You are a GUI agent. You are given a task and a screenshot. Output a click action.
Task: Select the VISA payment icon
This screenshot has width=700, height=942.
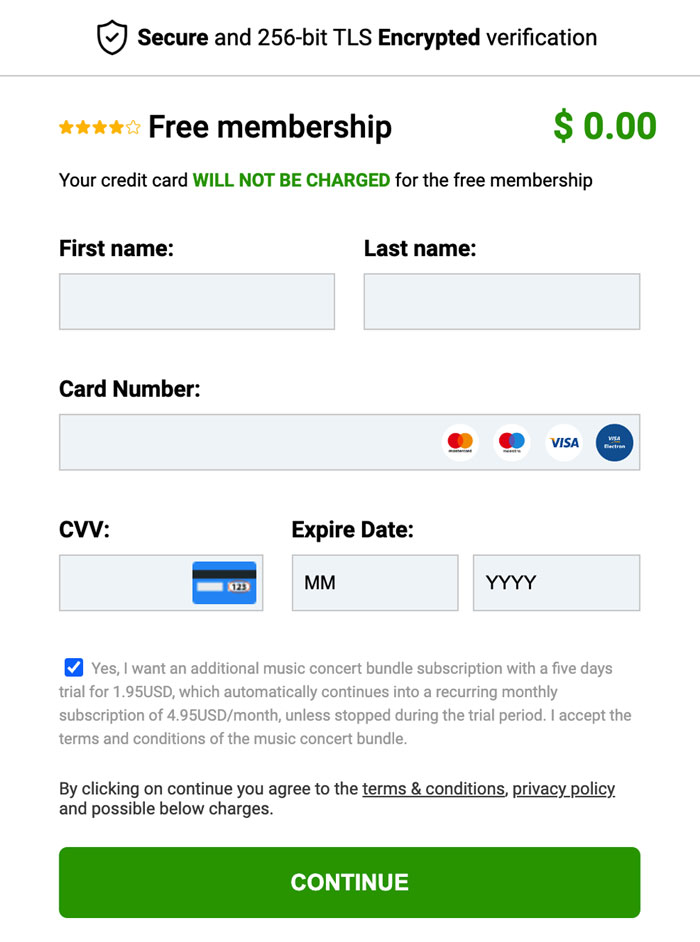[x=563, y=441]
